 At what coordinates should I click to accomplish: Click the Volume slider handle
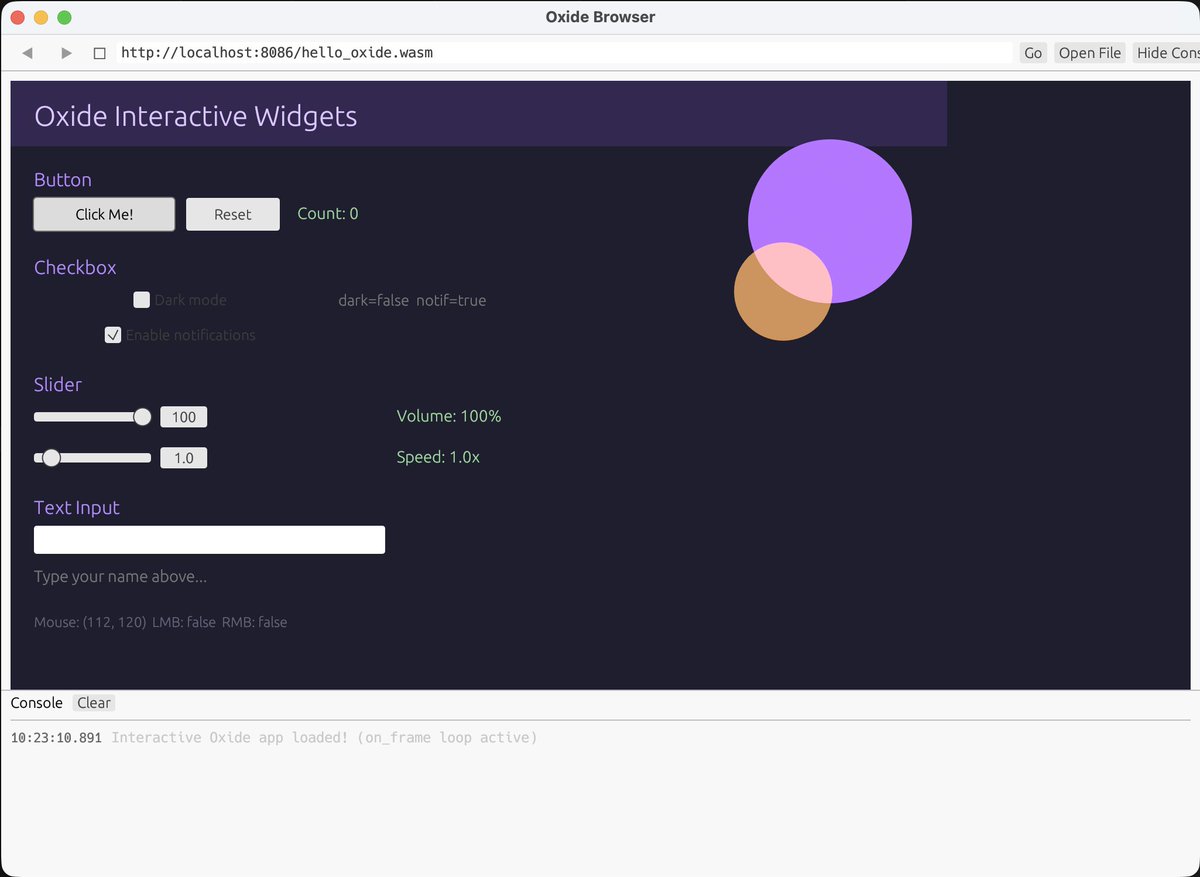coord(142,417)
